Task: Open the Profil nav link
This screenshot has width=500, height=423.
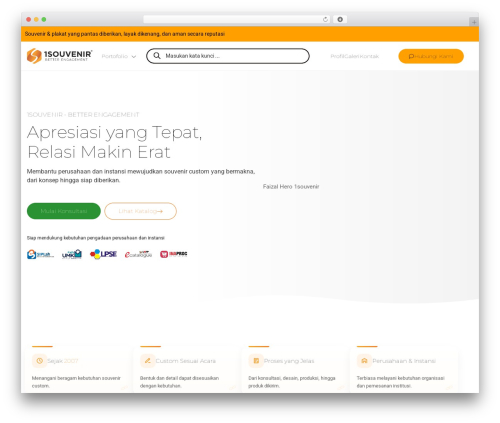Action: [336, 56]
